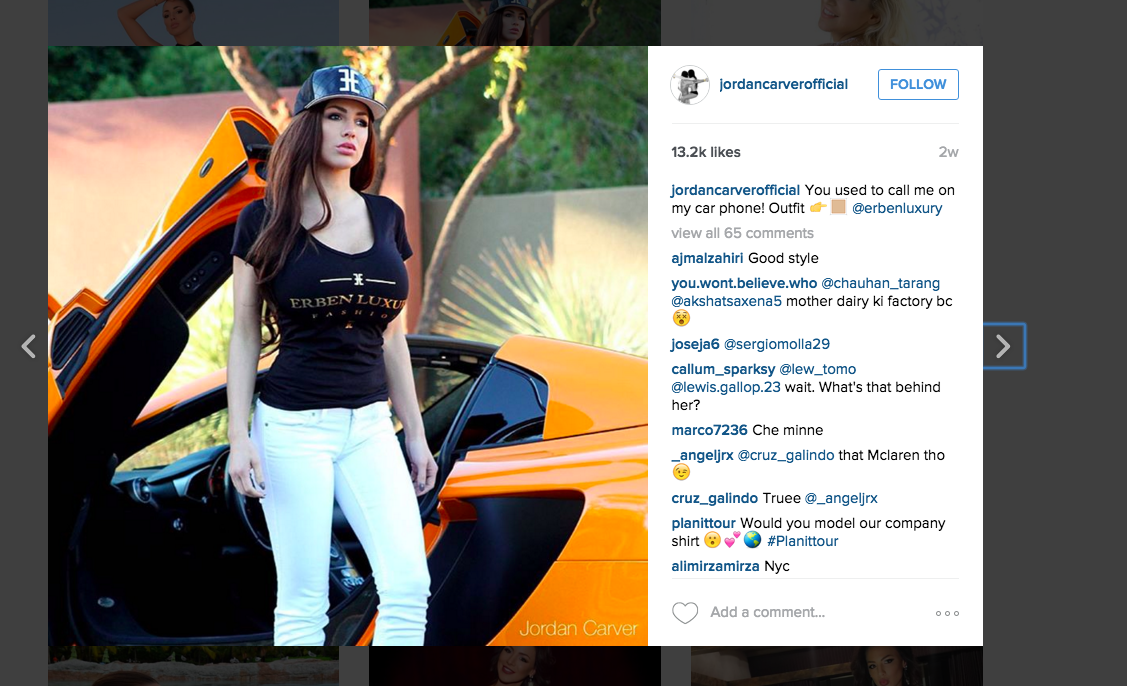Click the main post photo

(x=348, y=346)
